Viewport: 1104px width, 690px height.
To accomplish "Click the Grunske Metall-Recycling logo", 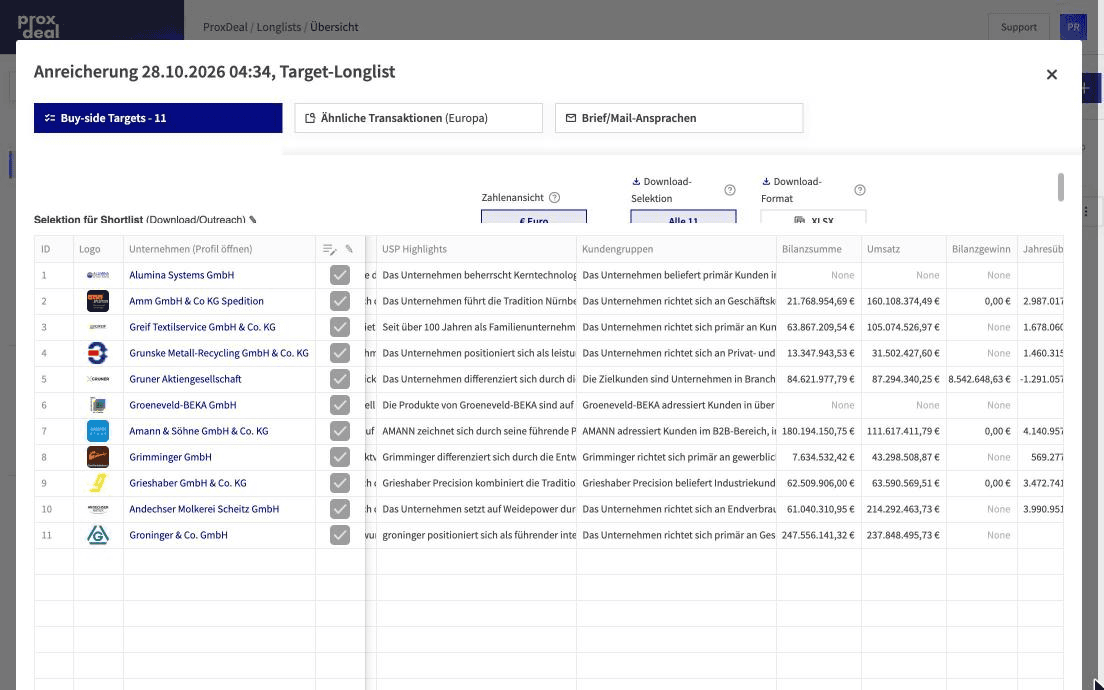I will click(98, 353).
